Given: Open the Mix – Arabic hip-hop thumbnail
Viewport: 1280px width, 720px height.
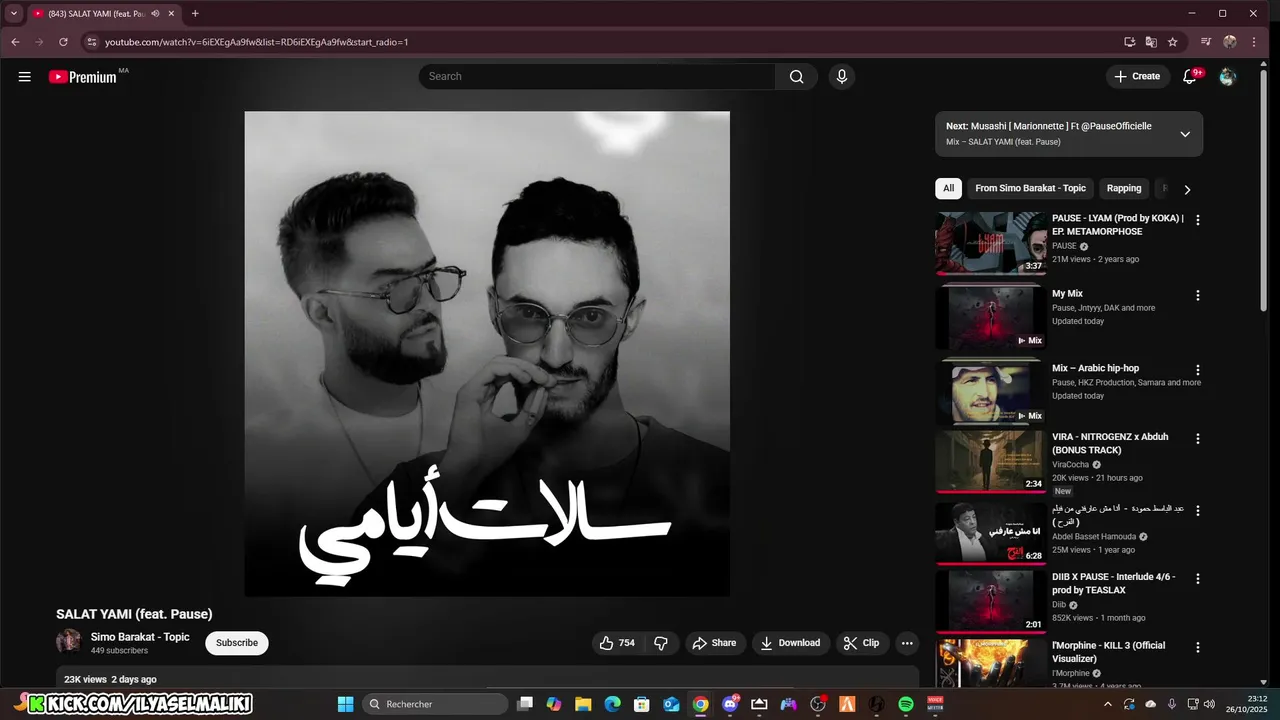Looking at the screenshot, I should coord(990,391).
